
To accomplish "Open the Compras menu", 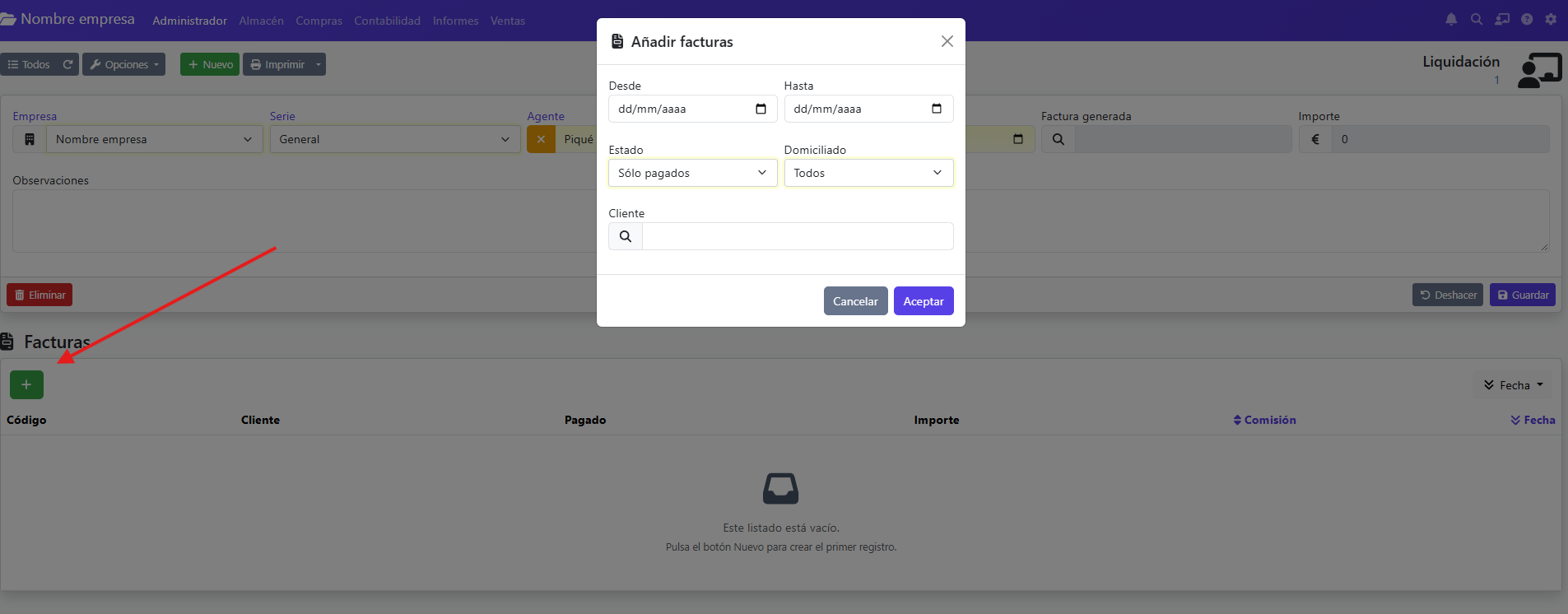I will tap(319, 21).
